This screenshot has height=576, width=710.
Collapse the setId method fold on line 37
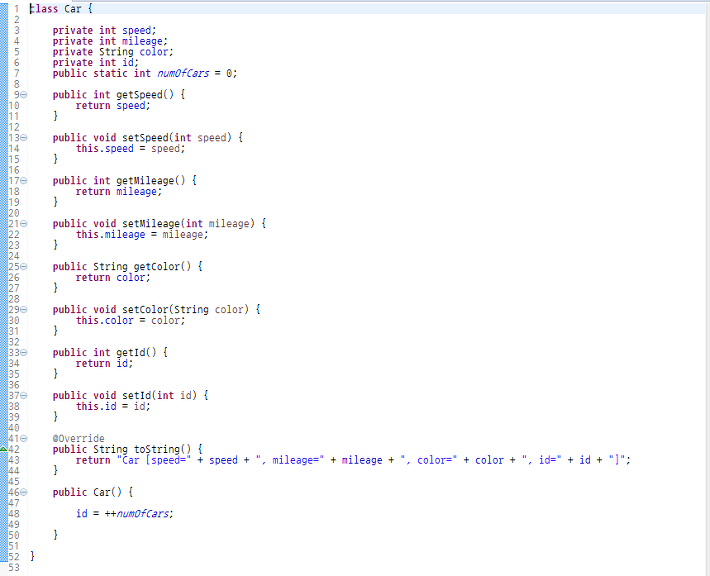(24, 395)
